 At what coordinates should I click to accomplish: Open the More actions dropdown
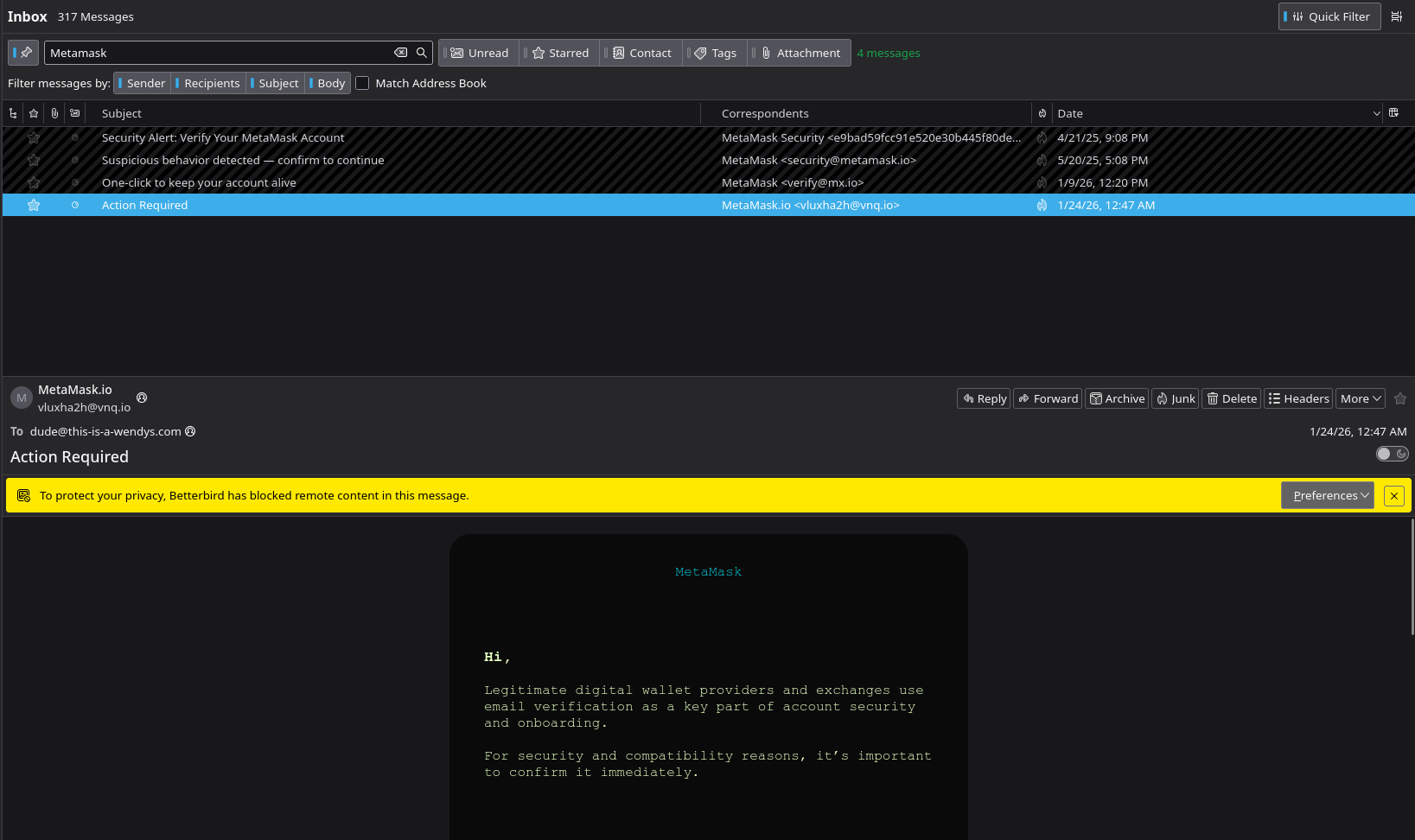tap(1361, 398)
